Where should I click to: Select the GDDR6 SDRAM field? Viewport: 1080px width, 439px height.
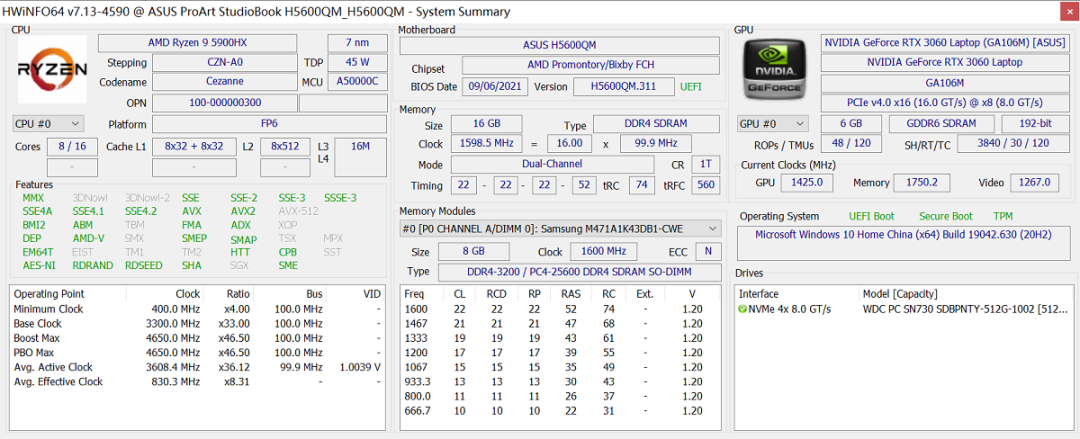[x=941, y=124]
